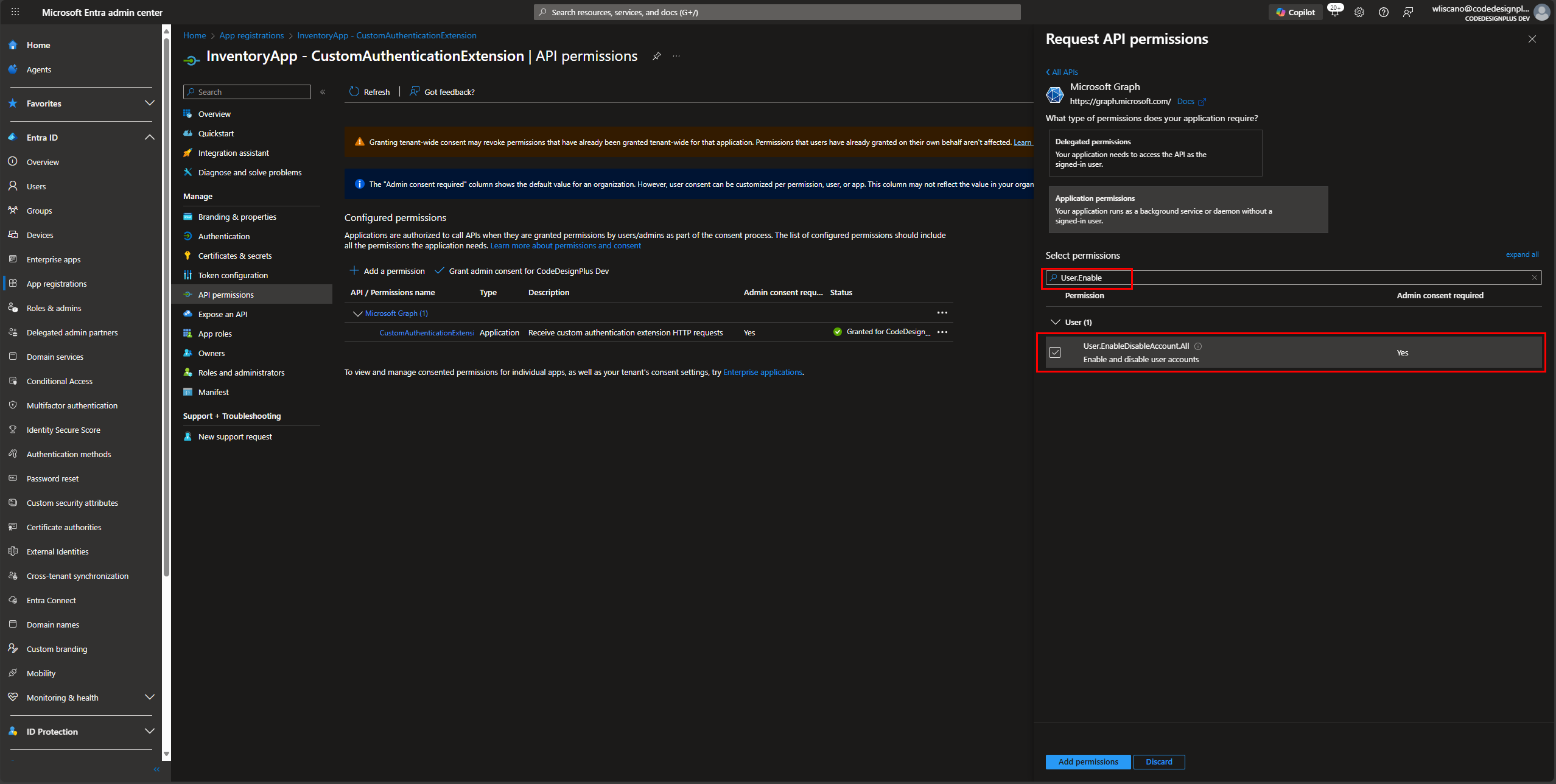Click the Refresh toolbar button
Viewport: 1556px width, 784px height.
370,92
